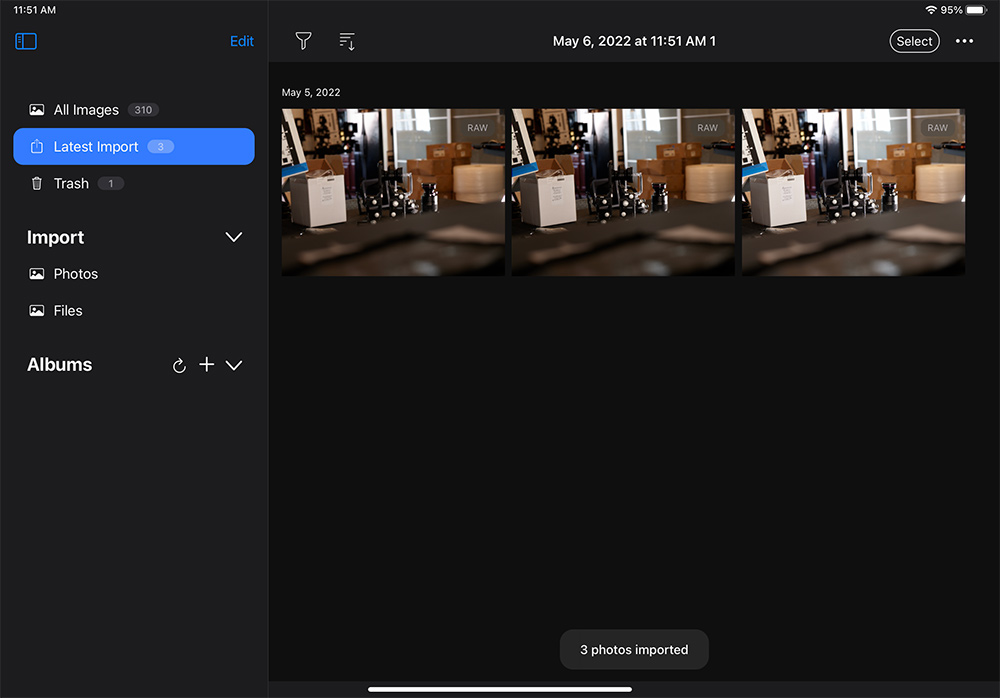Click the Photos import icon
Image resolution: width=1000 pixels, height=698 pixels.
(x=37, y=274)
